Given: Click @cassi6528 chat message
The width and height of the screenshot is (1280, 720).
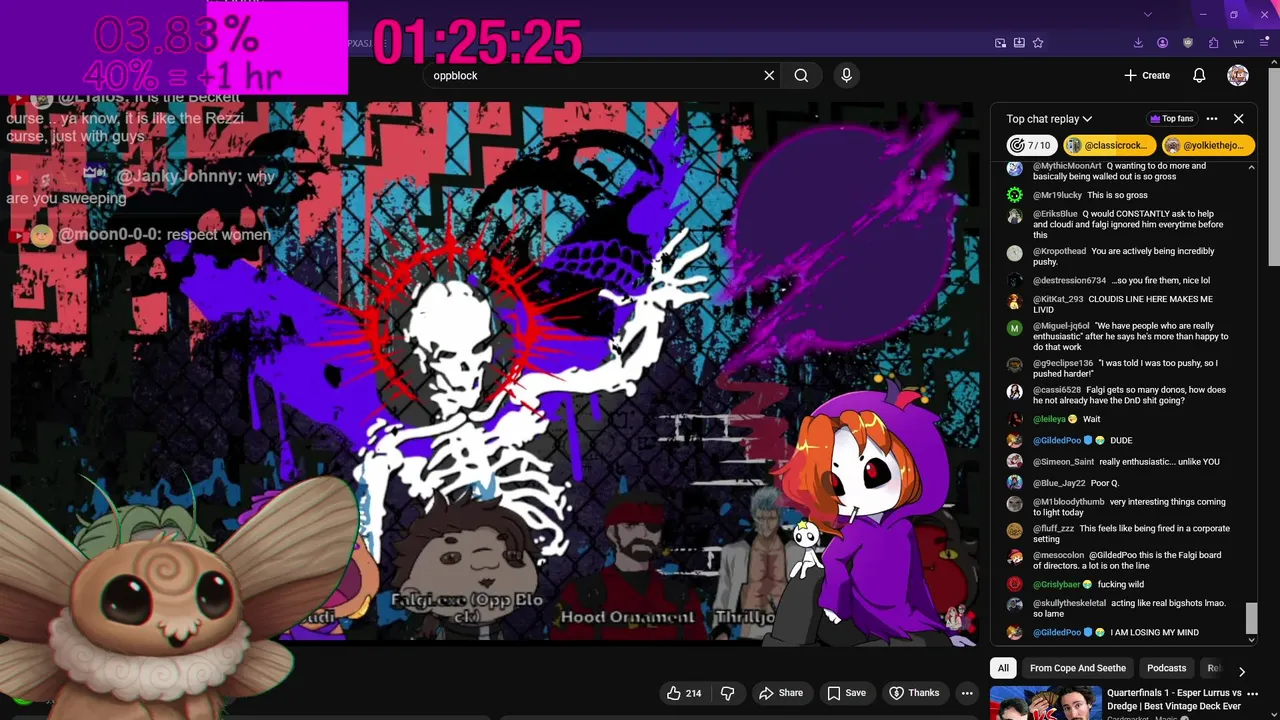Looking at the screenshot, I should [1129, 395].
